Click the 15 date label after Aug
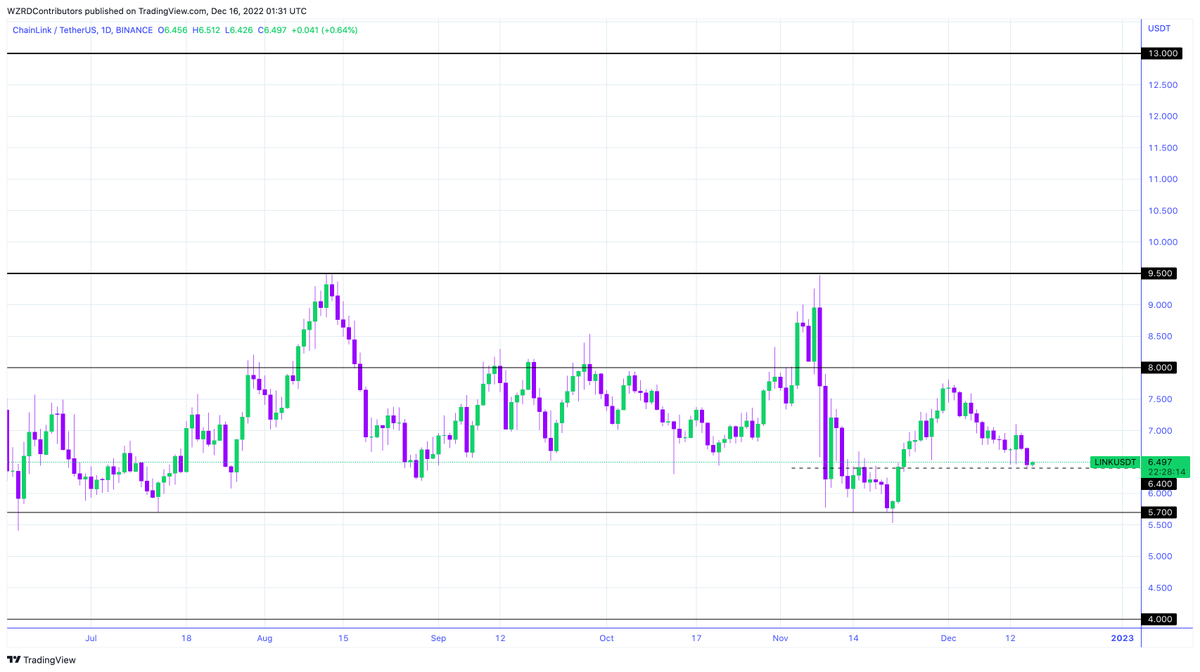The height and width of the screenshot is (672, 1200). pos(342,637)
